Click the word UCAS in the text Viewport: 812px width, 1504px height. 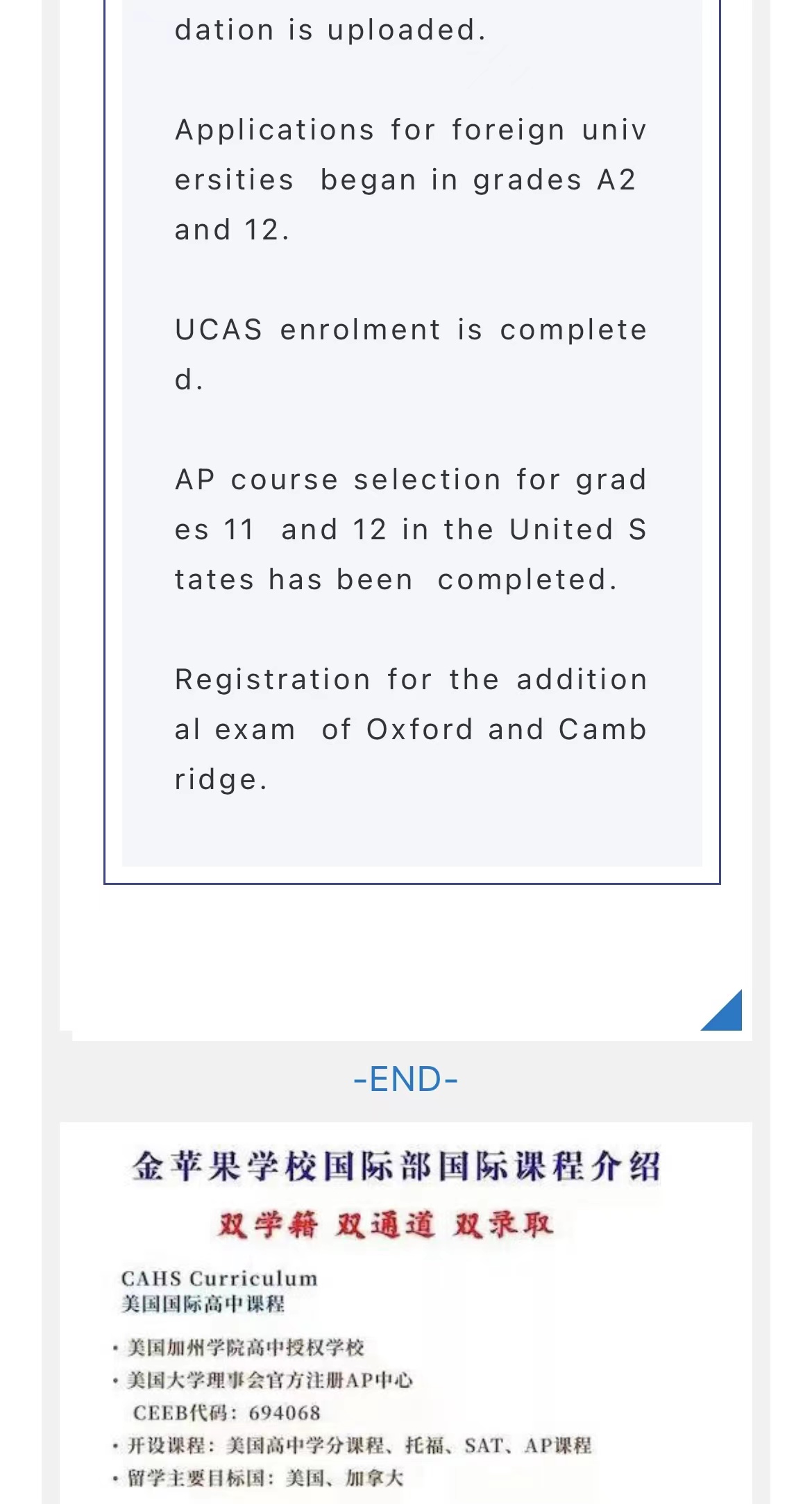(219, 330)
